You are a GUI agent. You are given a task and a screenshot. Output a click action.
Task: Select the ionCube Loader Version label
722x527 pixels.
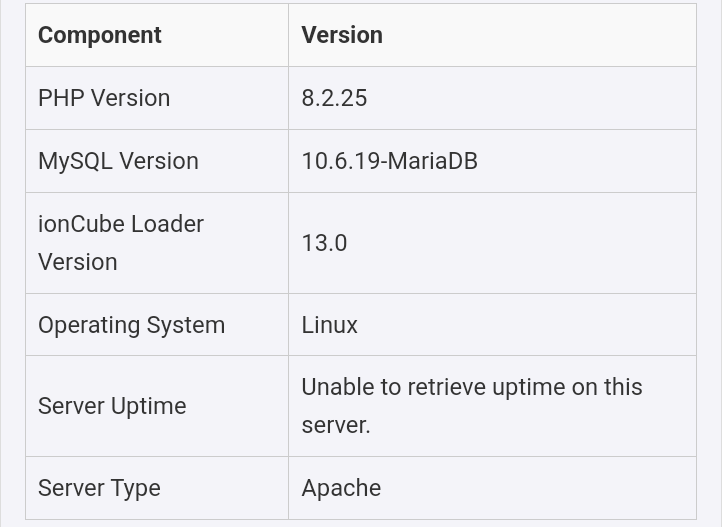point(120,243)
